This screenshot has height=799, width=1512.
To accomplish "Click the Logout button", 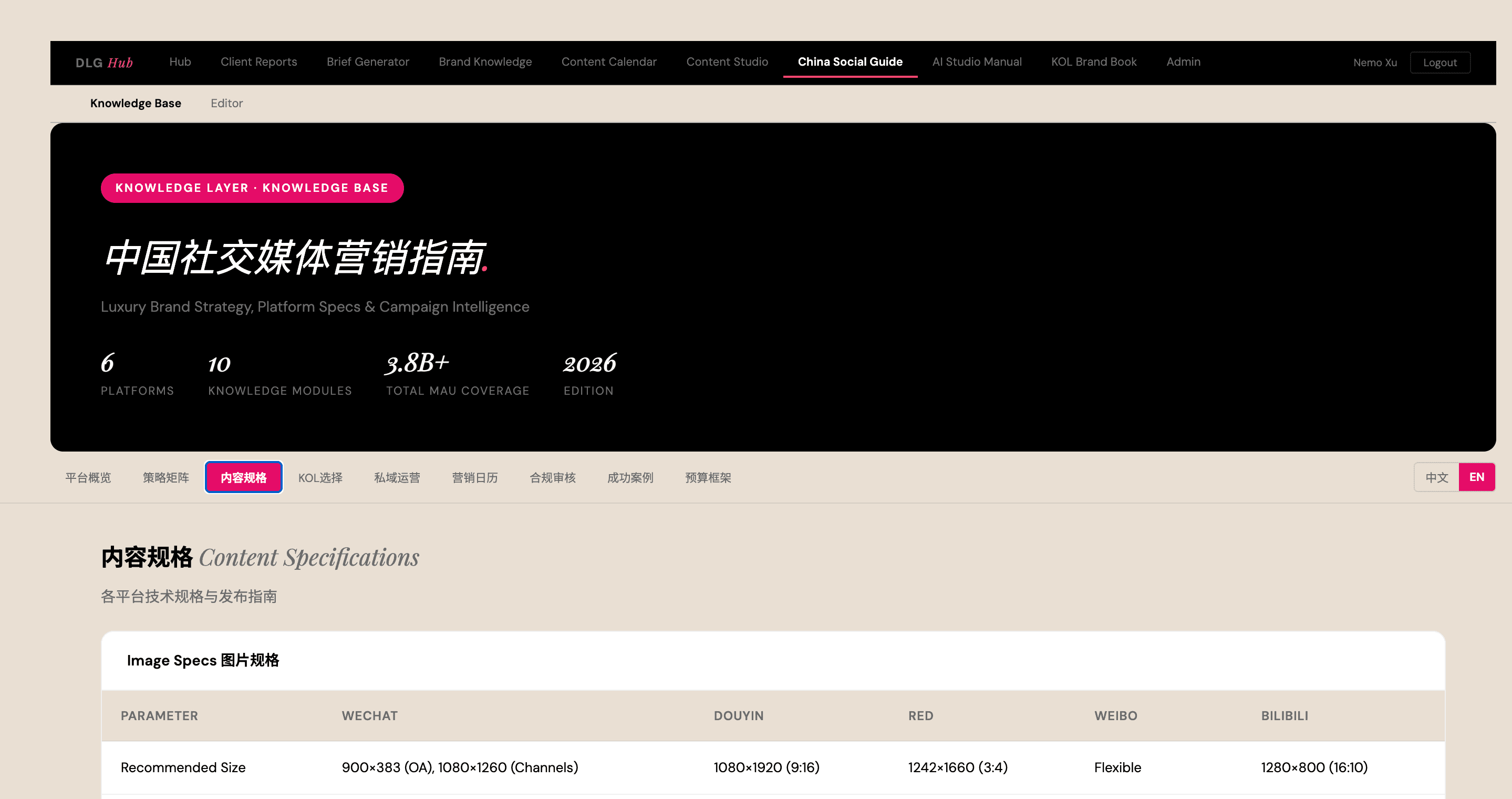I will [1439, 63].
